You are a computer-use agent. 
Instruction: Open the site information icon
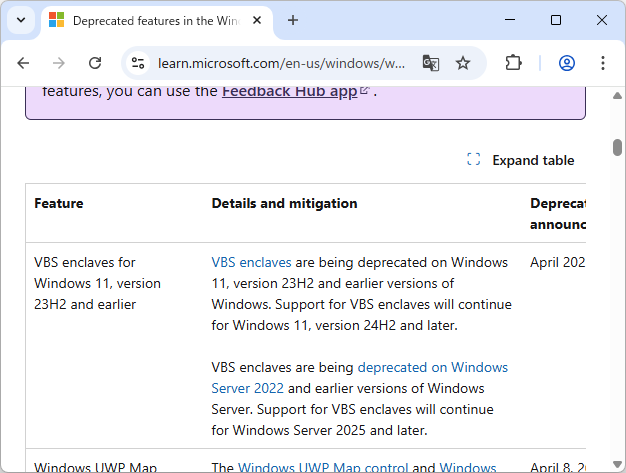coord(139,63)
